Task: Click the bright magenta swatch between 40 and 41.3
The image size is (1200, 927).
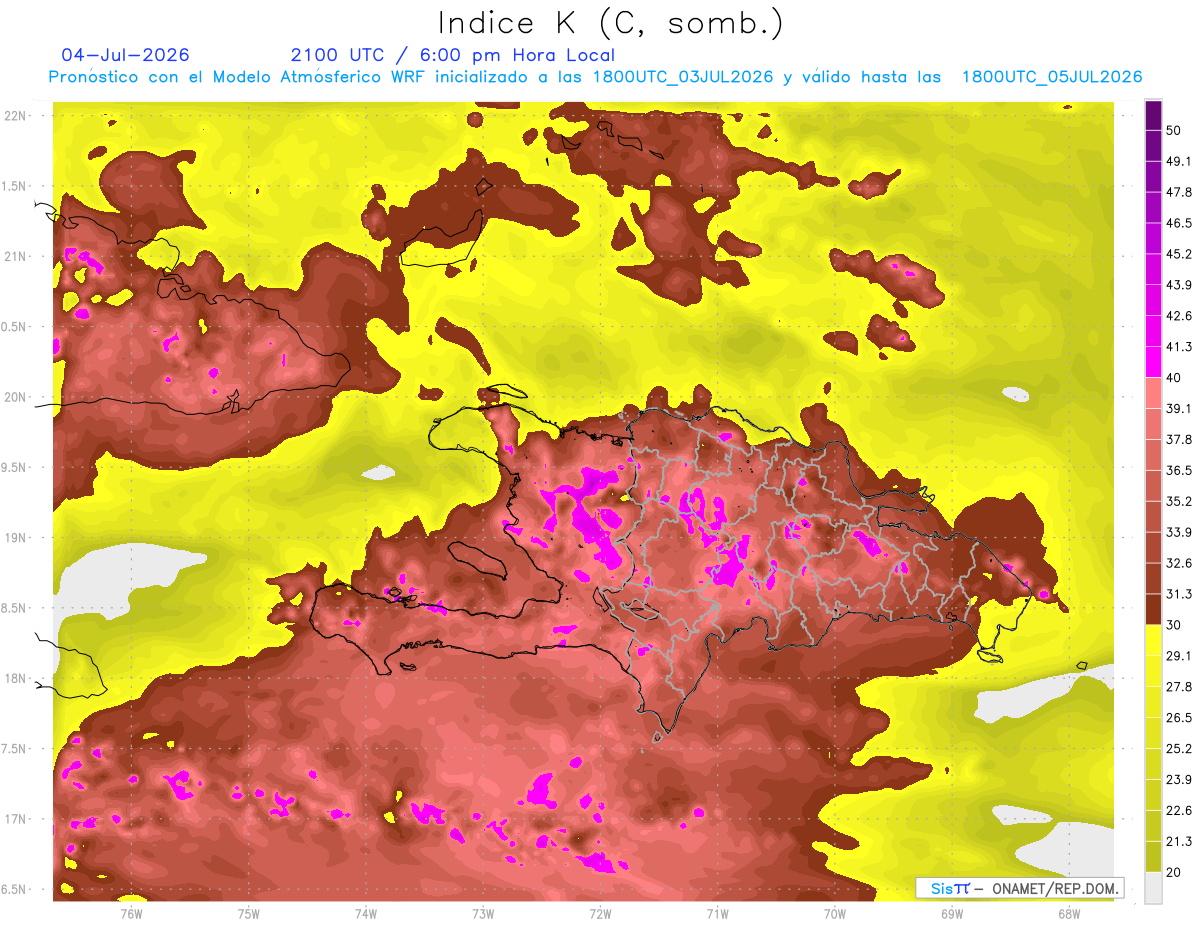Action: [x=1154, y=362]
